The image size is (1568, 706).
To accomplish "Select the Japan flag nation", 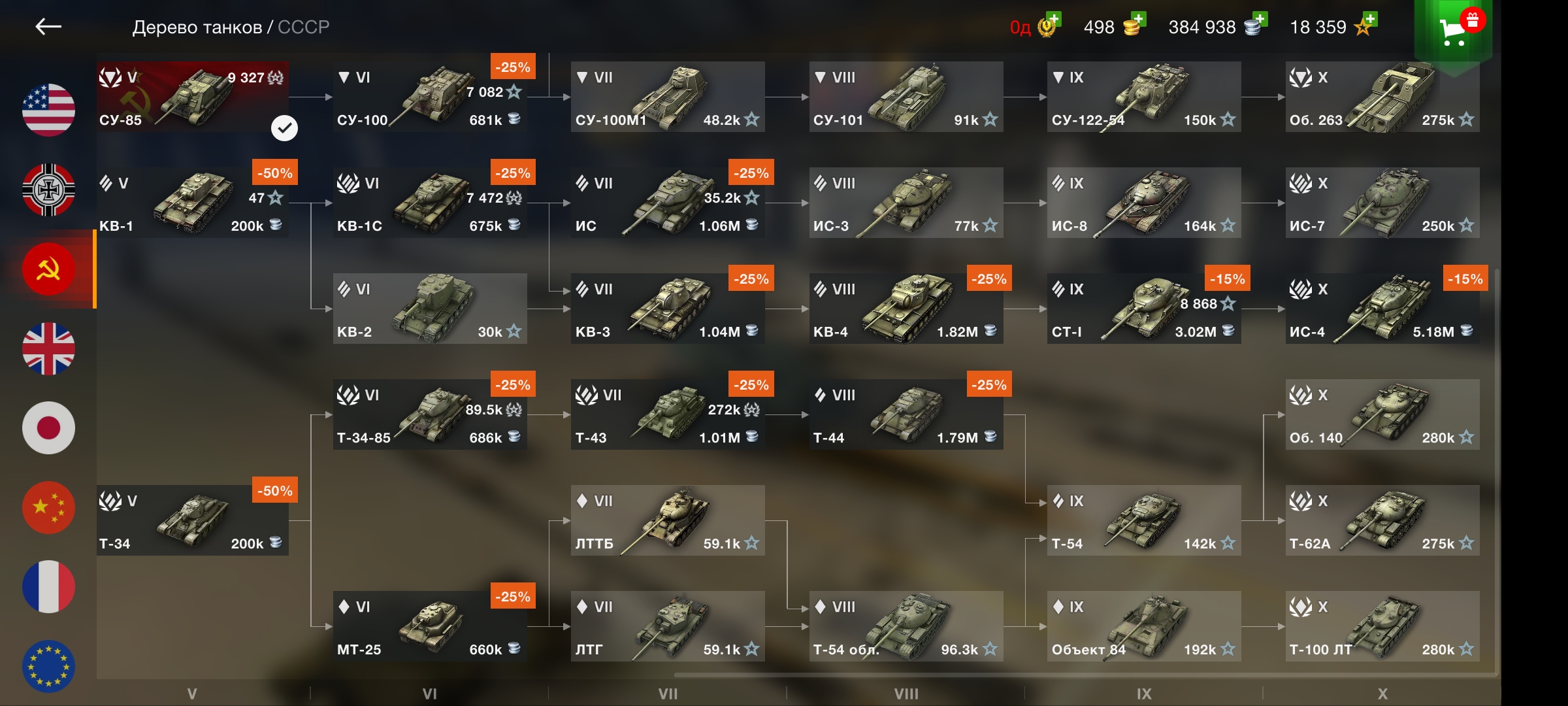I will pyautogui.click(x=48, y=428).
